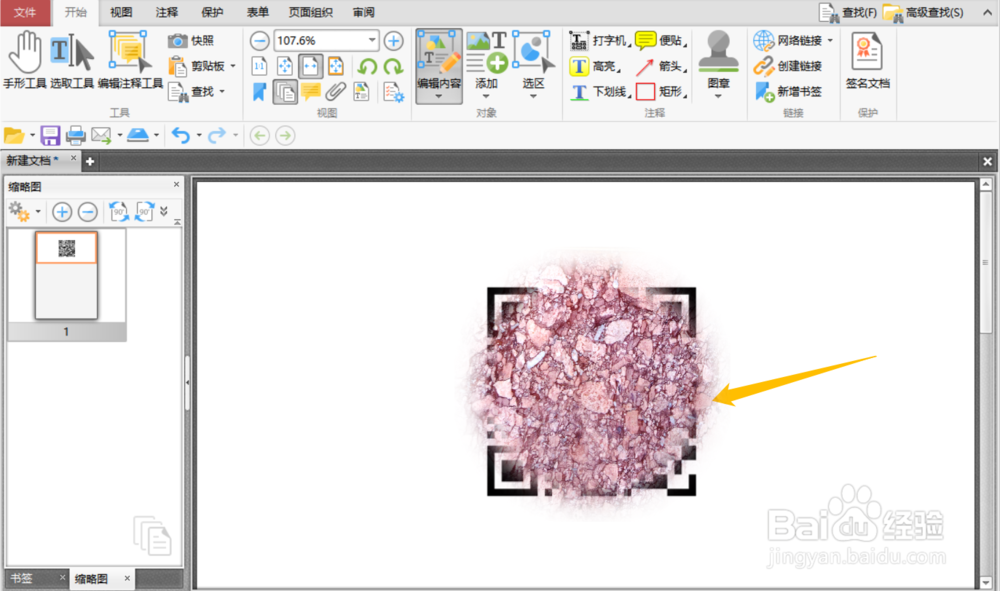
Task: Click the scanner icon in quick toolbar
Action: point(138,136)
